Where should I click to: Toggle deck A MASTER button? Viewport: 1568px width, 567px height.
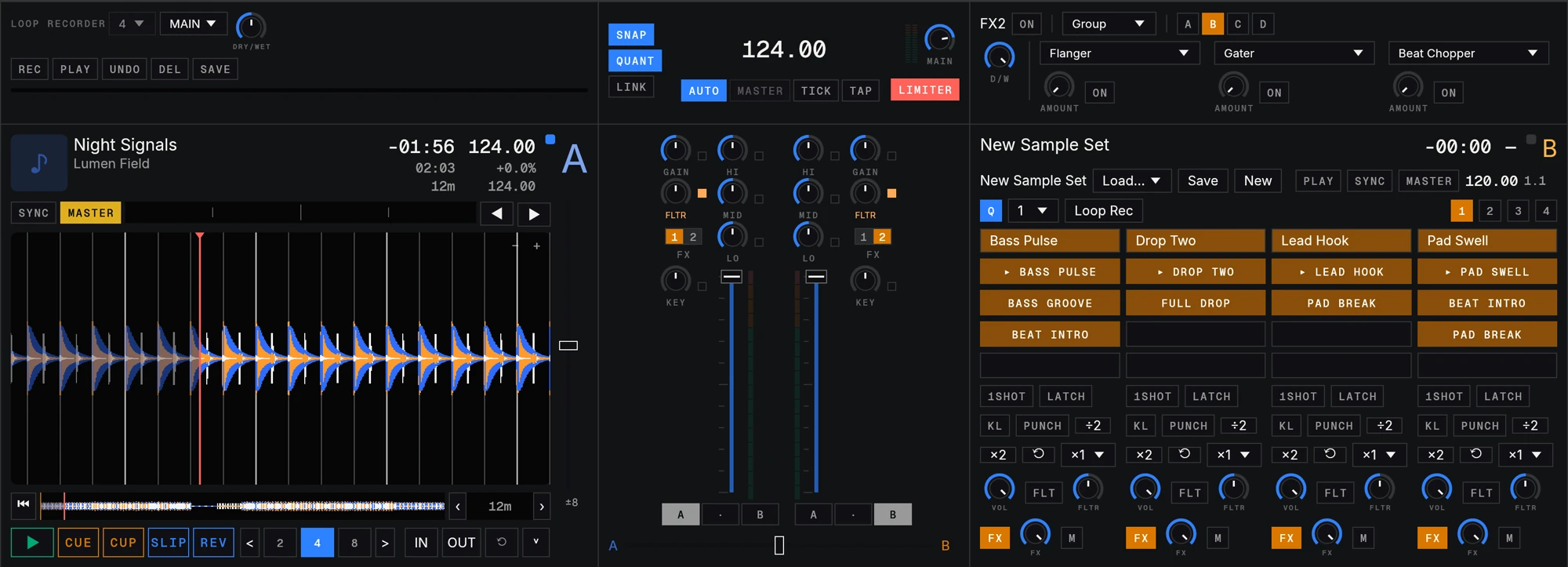(x=91, y=213)
